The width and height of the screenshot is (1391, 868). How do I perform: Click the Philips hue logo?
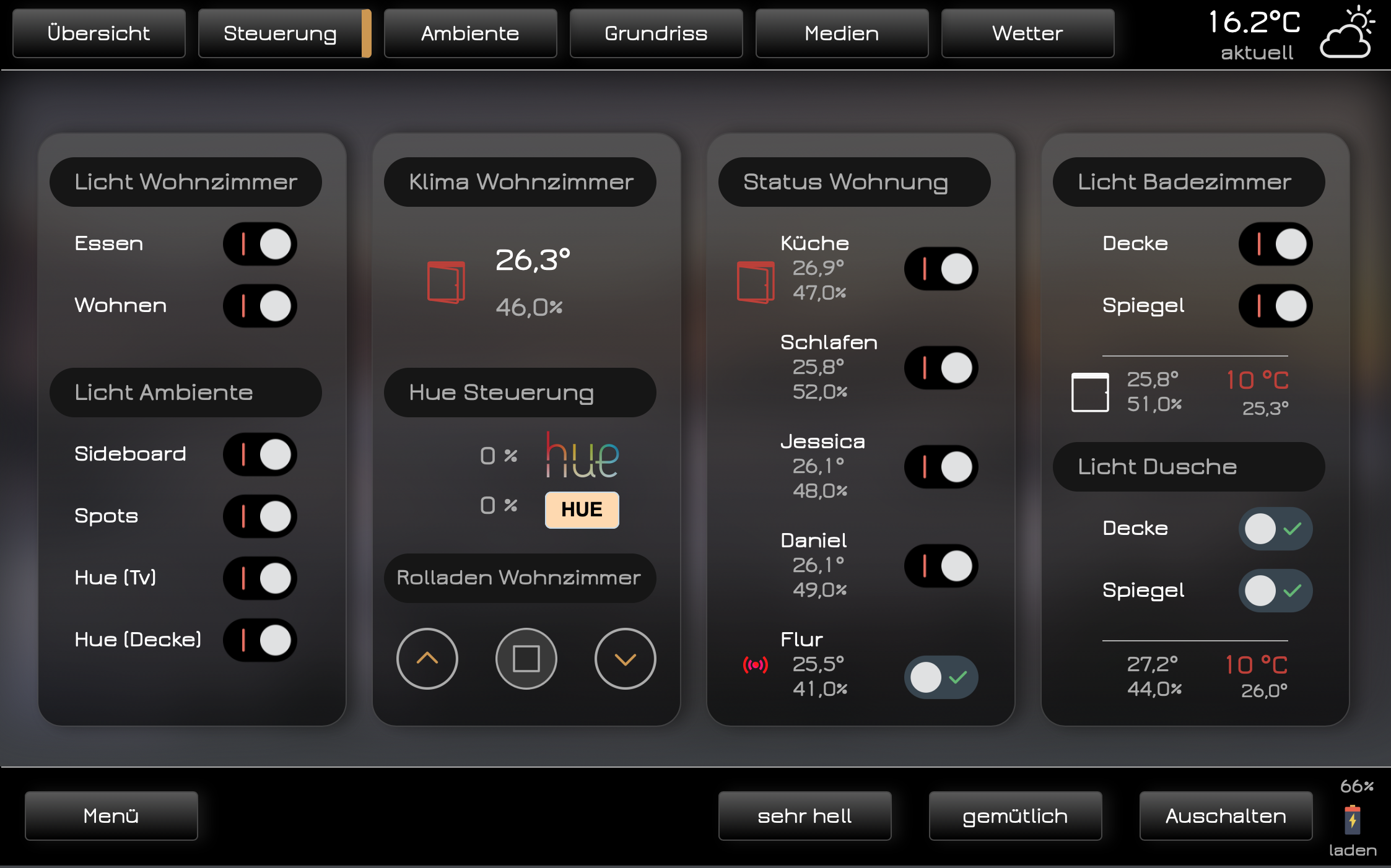click(x=582, y=455)
